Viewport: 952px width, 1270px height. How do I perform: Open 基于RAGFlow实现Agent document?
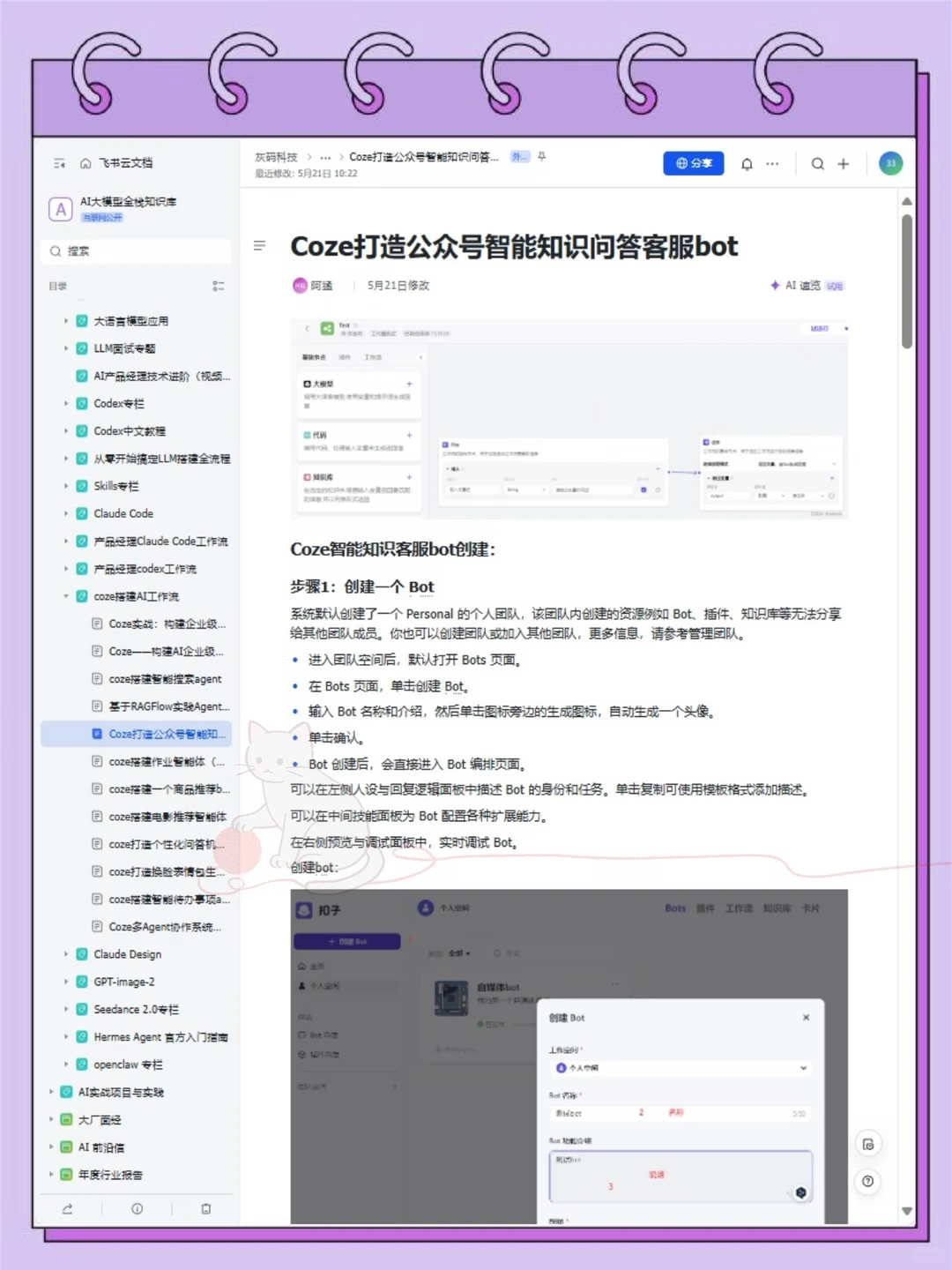pyautogui.click(x=168, y=706)
